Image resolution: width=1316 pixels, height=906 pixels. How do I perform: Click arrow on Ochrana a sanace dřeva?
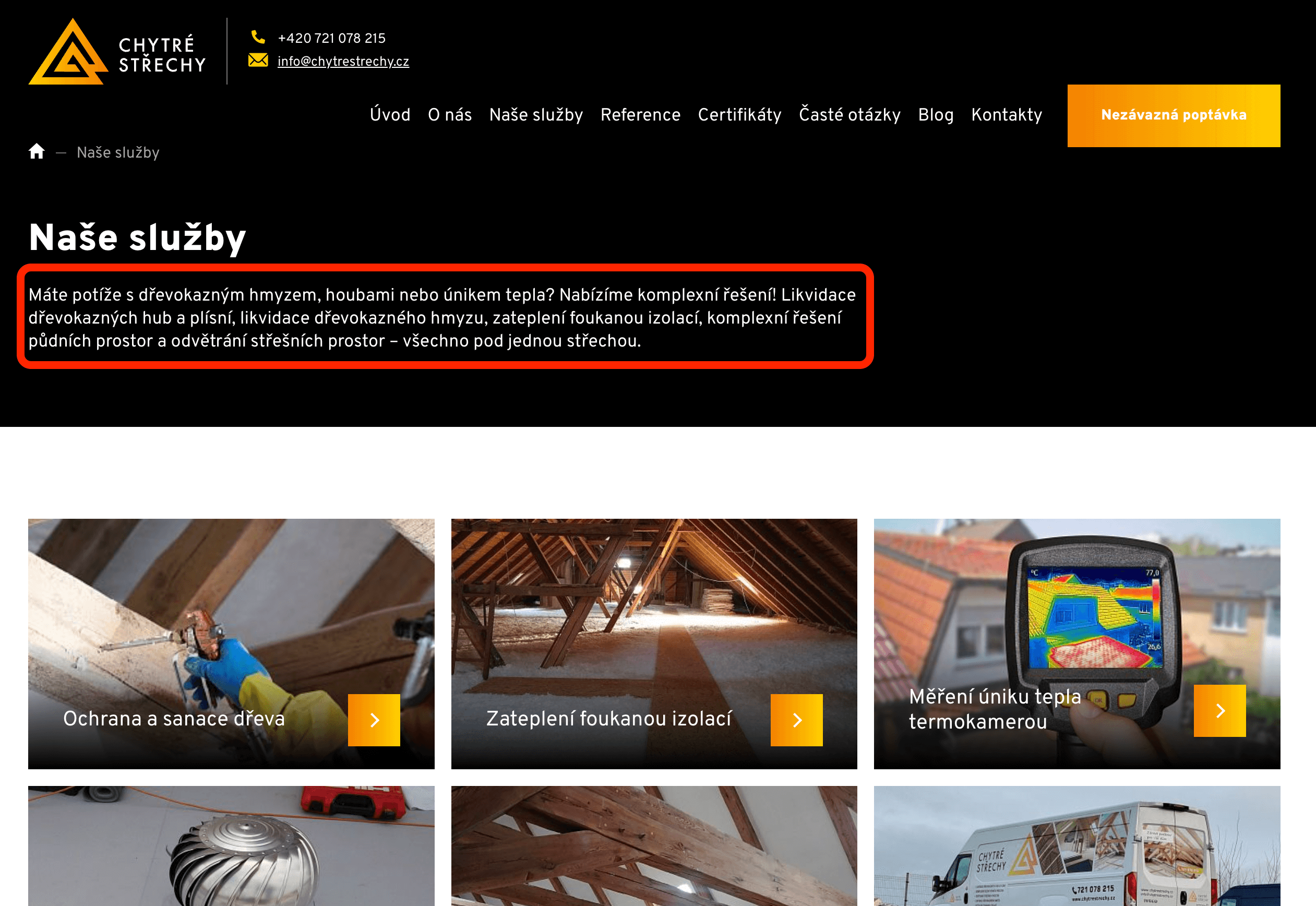point(374,720)
